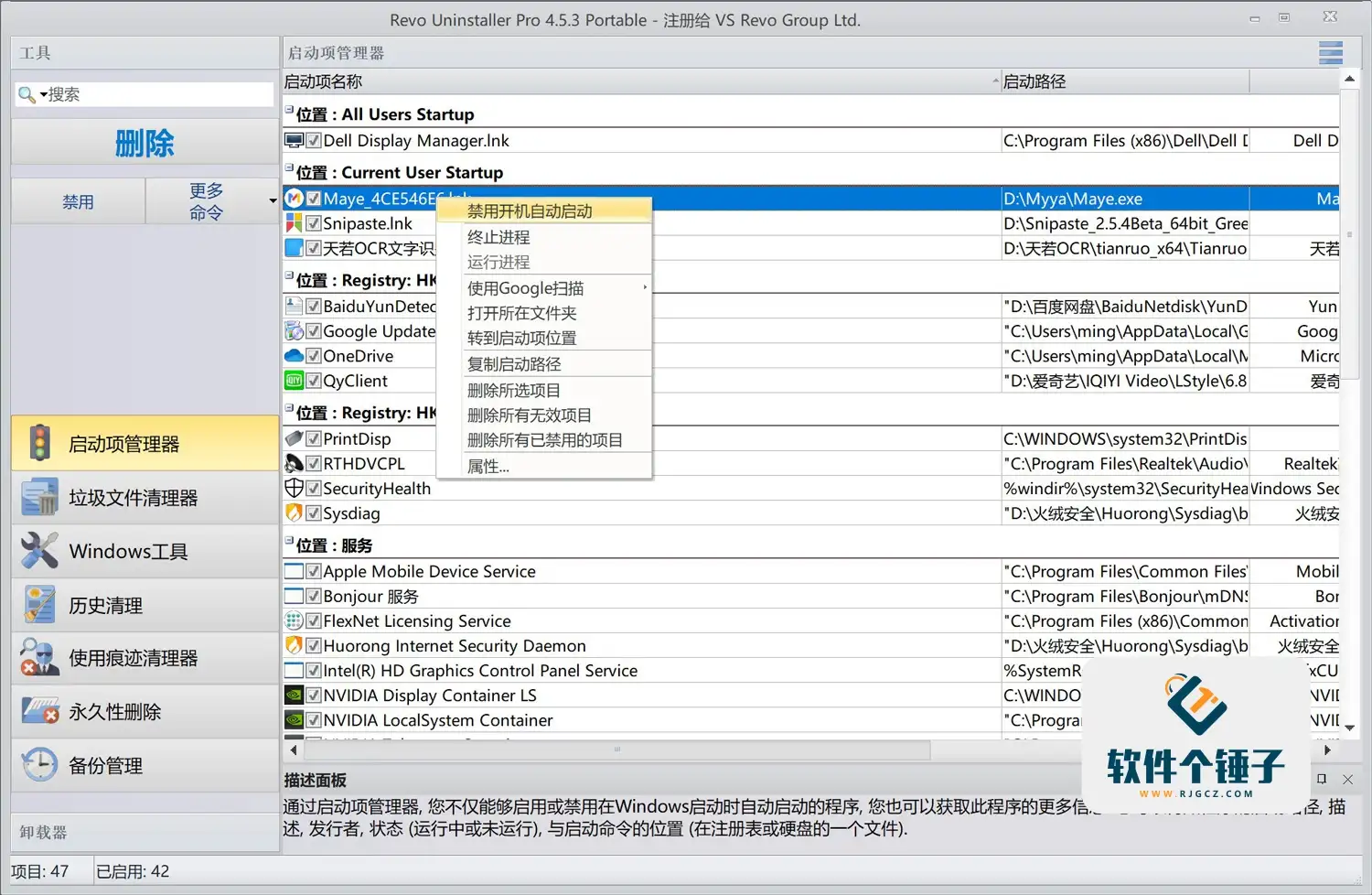
Task: Uncheck the Bonjour 服务 checkbox
Action: [314, 596]
